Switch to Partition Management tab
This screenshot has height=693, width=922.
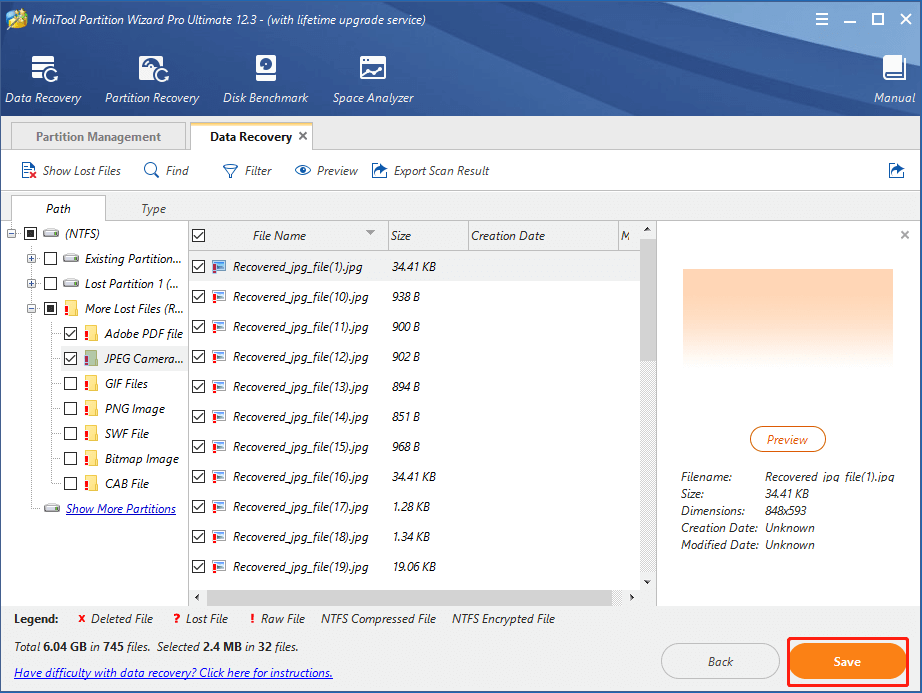pos(98,136)
